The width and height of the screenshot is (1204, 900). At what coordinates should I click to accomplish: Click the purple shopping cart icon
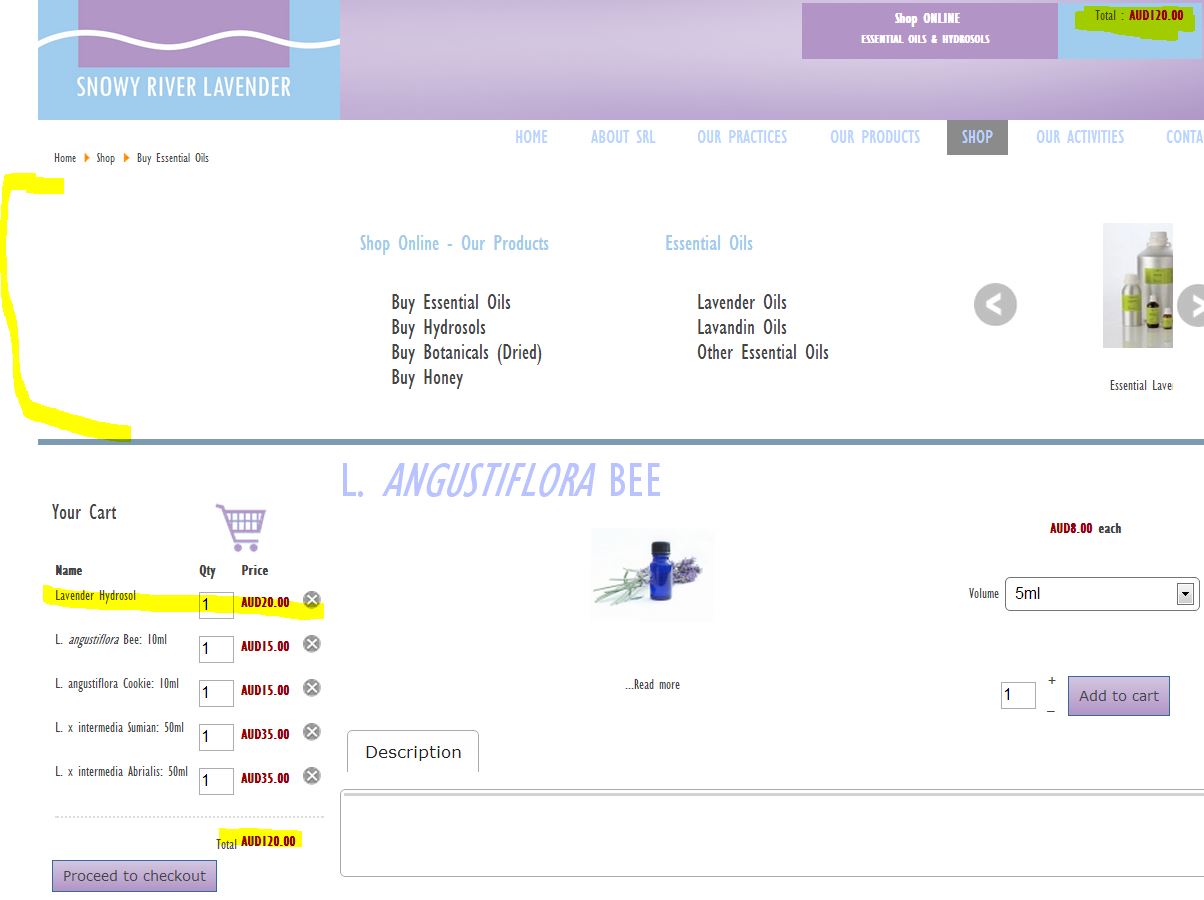point(241,527)
